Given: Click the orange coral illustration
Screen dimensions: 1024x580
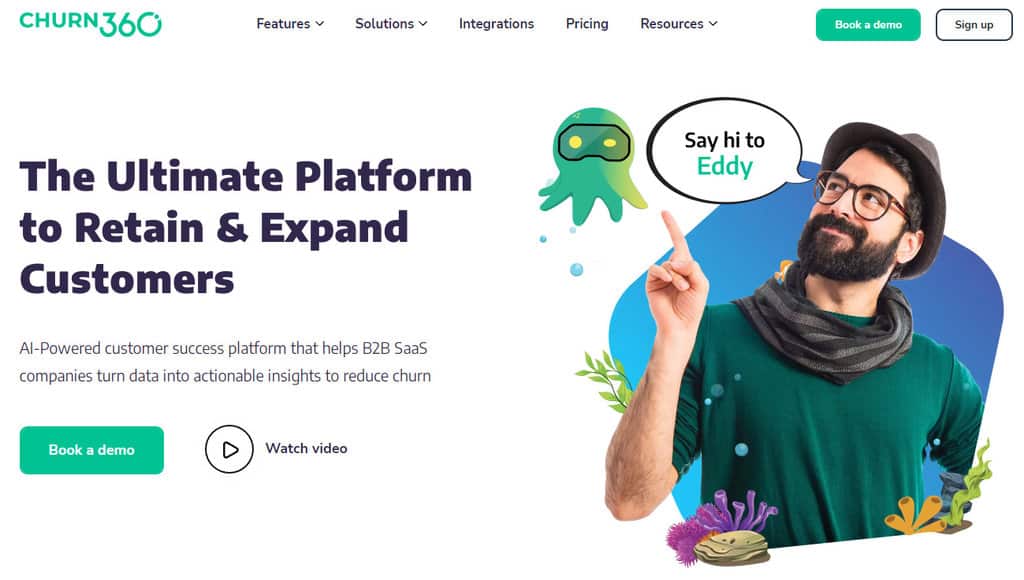Looking at the screenshot, I should 914,515.
